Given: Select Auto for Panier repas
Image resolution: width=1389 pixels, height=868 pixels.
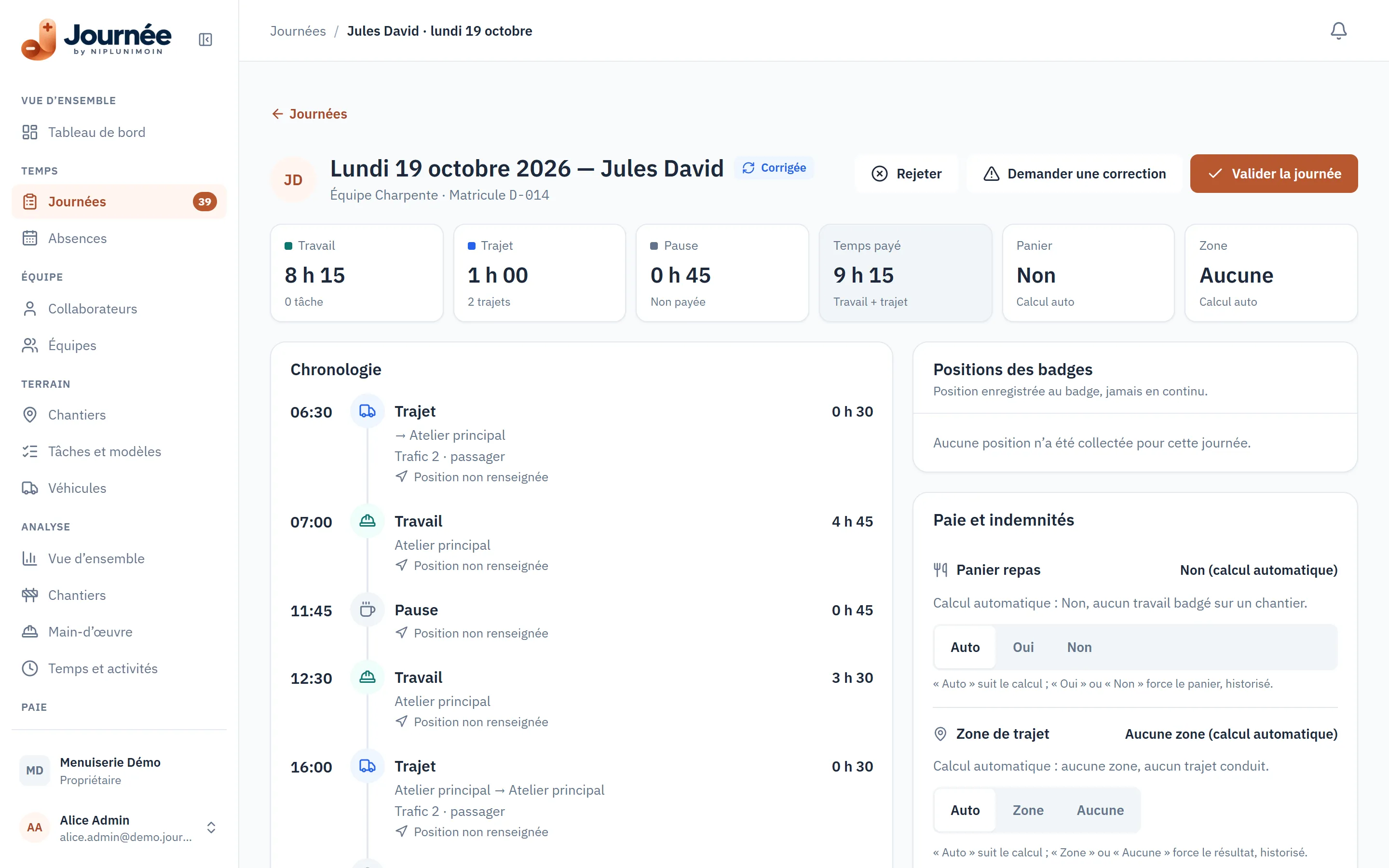Looking at the screenshot, I should [x=965, y=647].
